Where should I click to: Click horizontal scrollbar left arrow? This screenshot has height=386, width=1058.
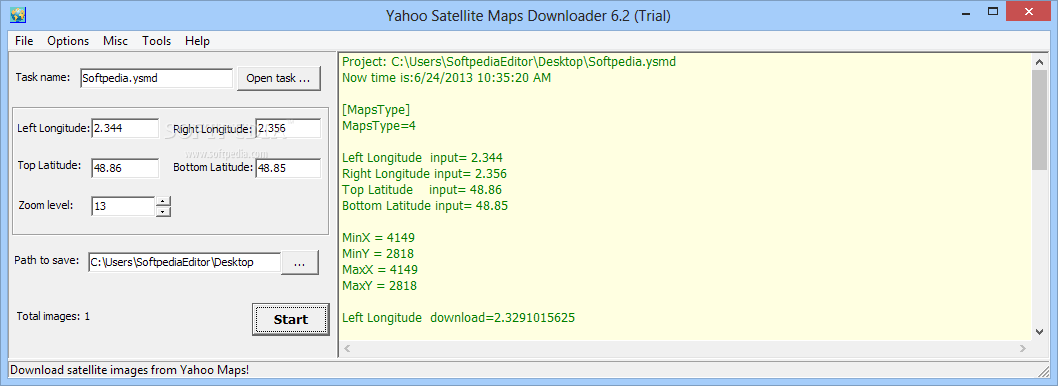(x=347, y=349)
